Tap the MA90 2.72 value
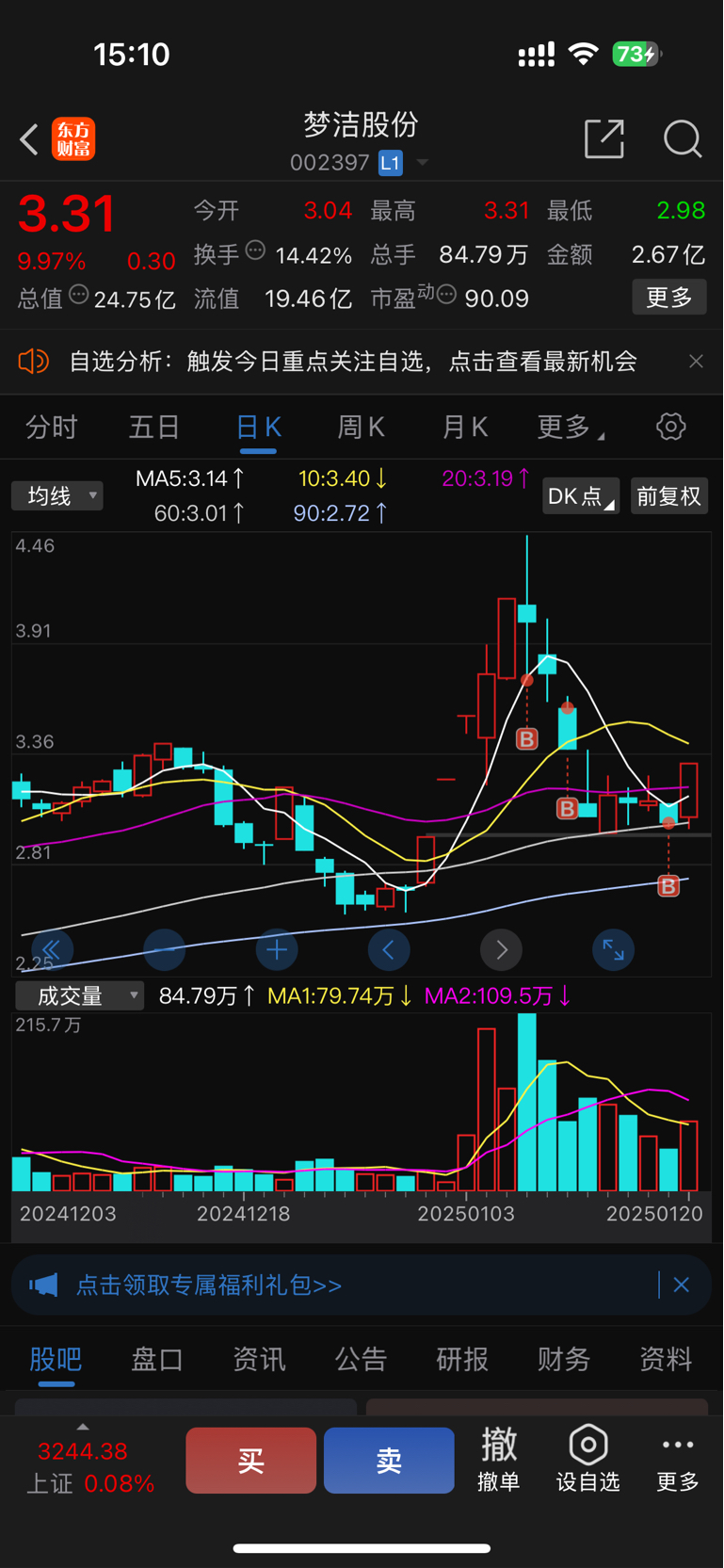 pyautogui.click(x=340, y=513)
